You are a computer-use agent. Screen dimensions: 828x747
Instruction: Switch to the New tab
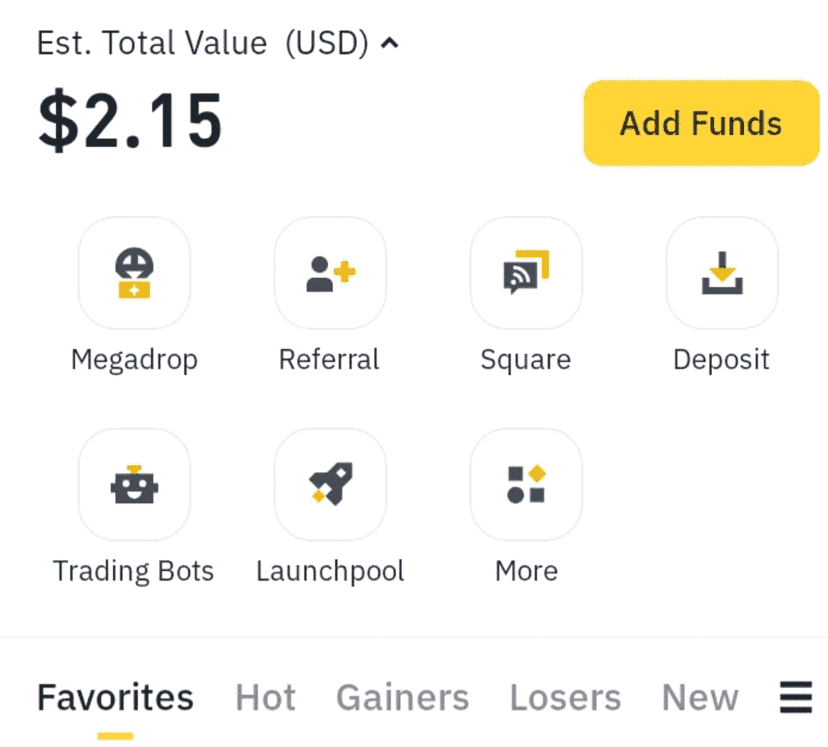700,697
